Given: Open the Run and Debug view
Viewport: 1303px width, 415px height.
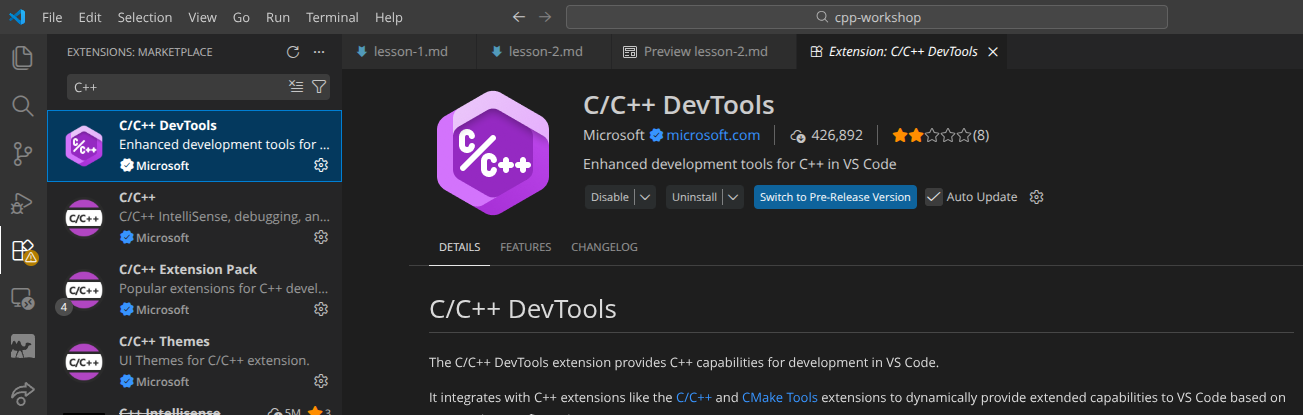Looking at the screenshot, I should click(x=22, y=202).
